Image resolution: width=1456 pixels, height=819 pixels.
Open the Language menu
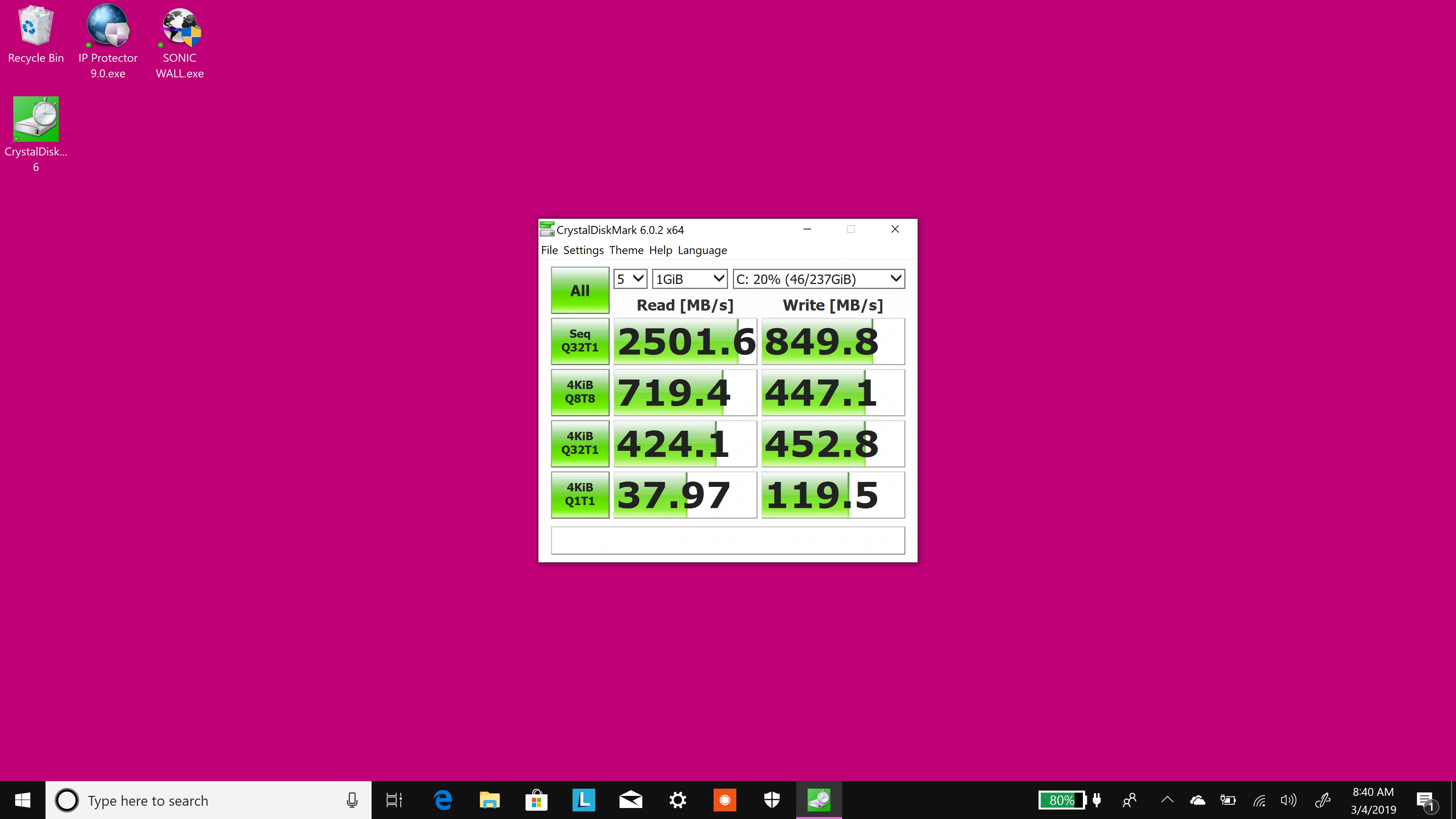tap(702, 250)
